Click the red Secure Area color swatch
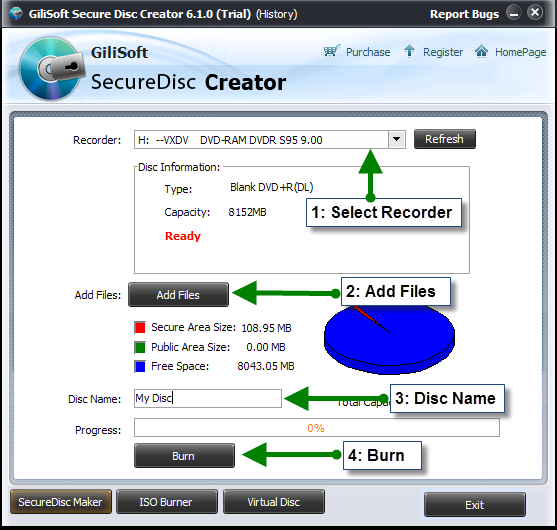This screenshot has height=530, width=557. [140, 327]
